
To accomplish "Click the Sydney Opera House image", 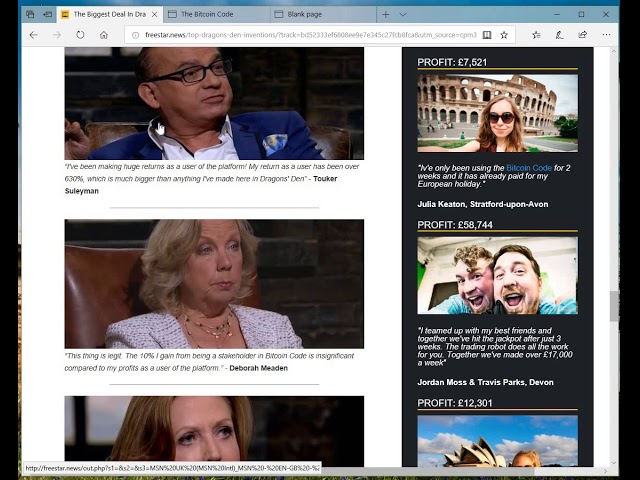I will [x=497, y=441].
